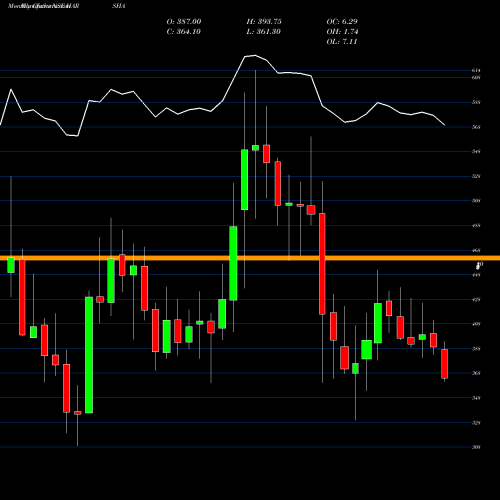Click the 348 price axis label

[x=476, y=398]
